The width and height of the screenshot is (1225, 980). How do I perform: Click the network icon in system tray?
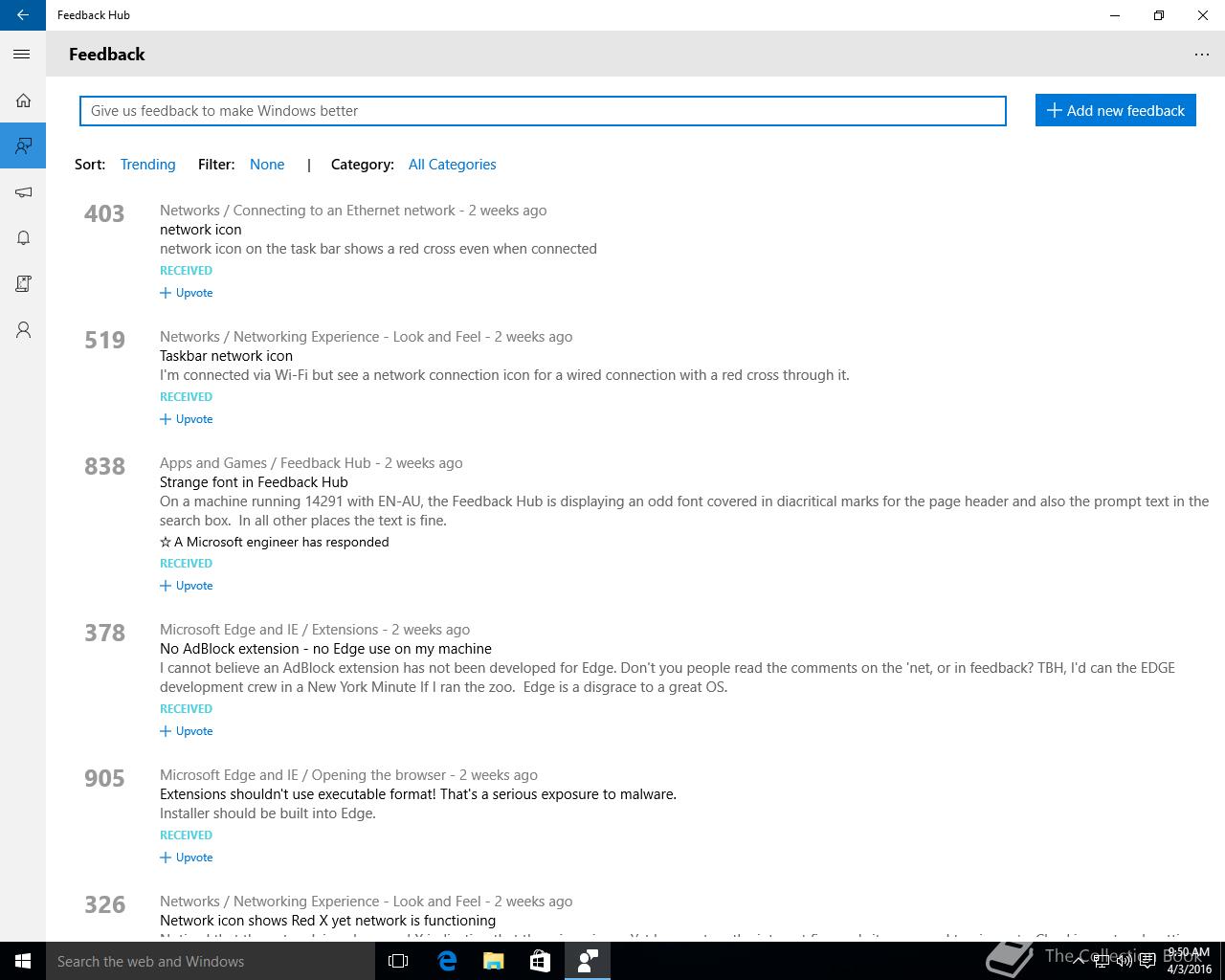point(1102,961)
